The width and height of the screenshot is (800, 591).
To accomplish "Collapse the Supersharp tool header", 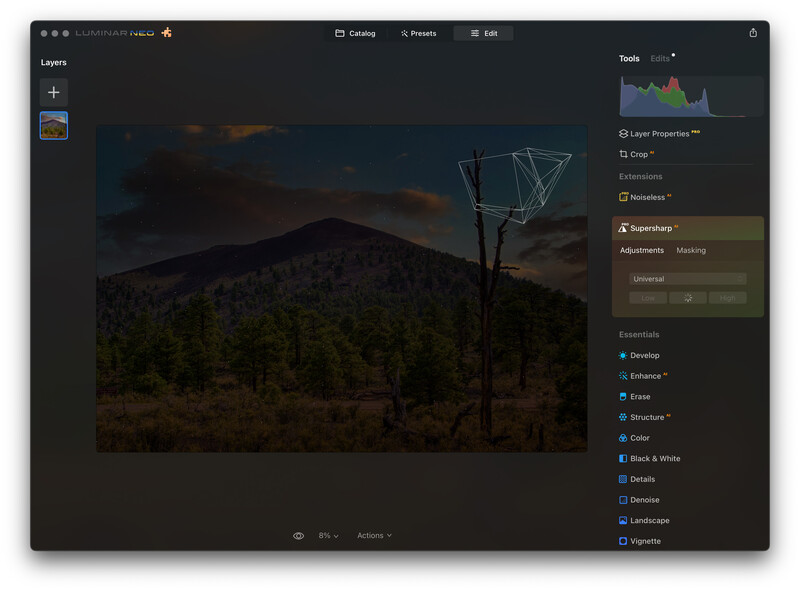I will [687, 228].
